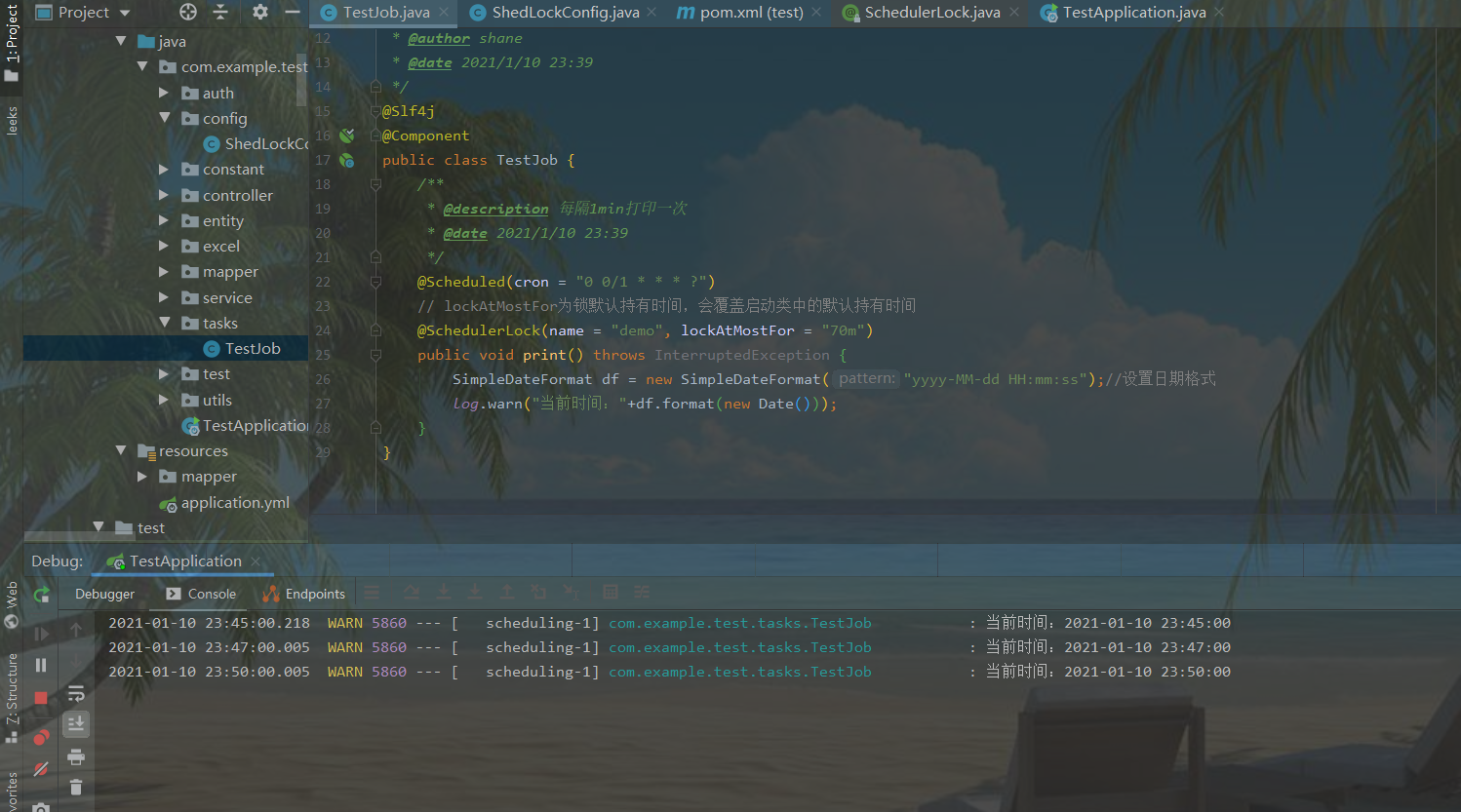Collapse the resources folder
The height and width of the screenshot is (812, 1461).
(x=121, y=450)
